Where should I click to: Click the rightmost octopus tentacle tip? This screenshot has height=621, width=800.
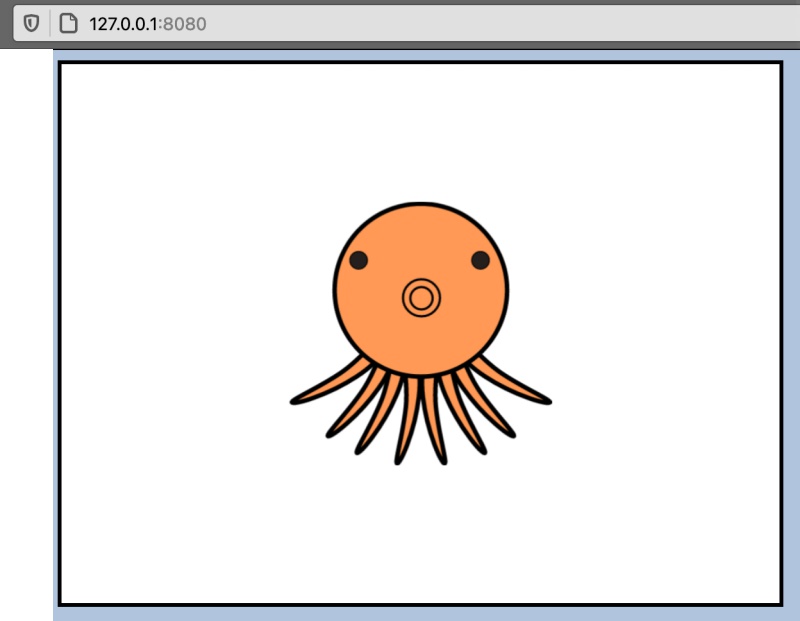[546, 401]
